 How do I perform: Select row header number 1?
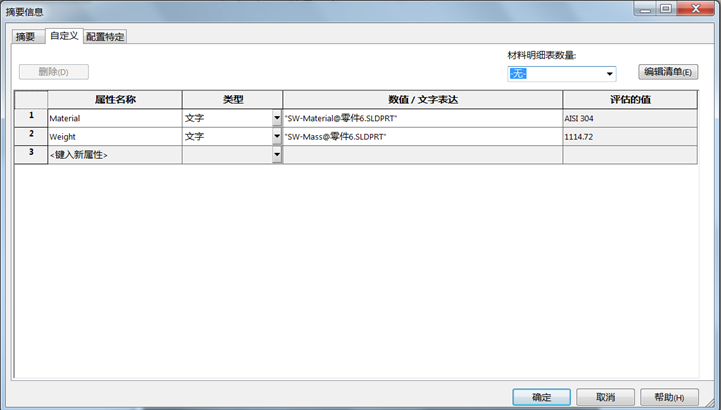point(31,118)
